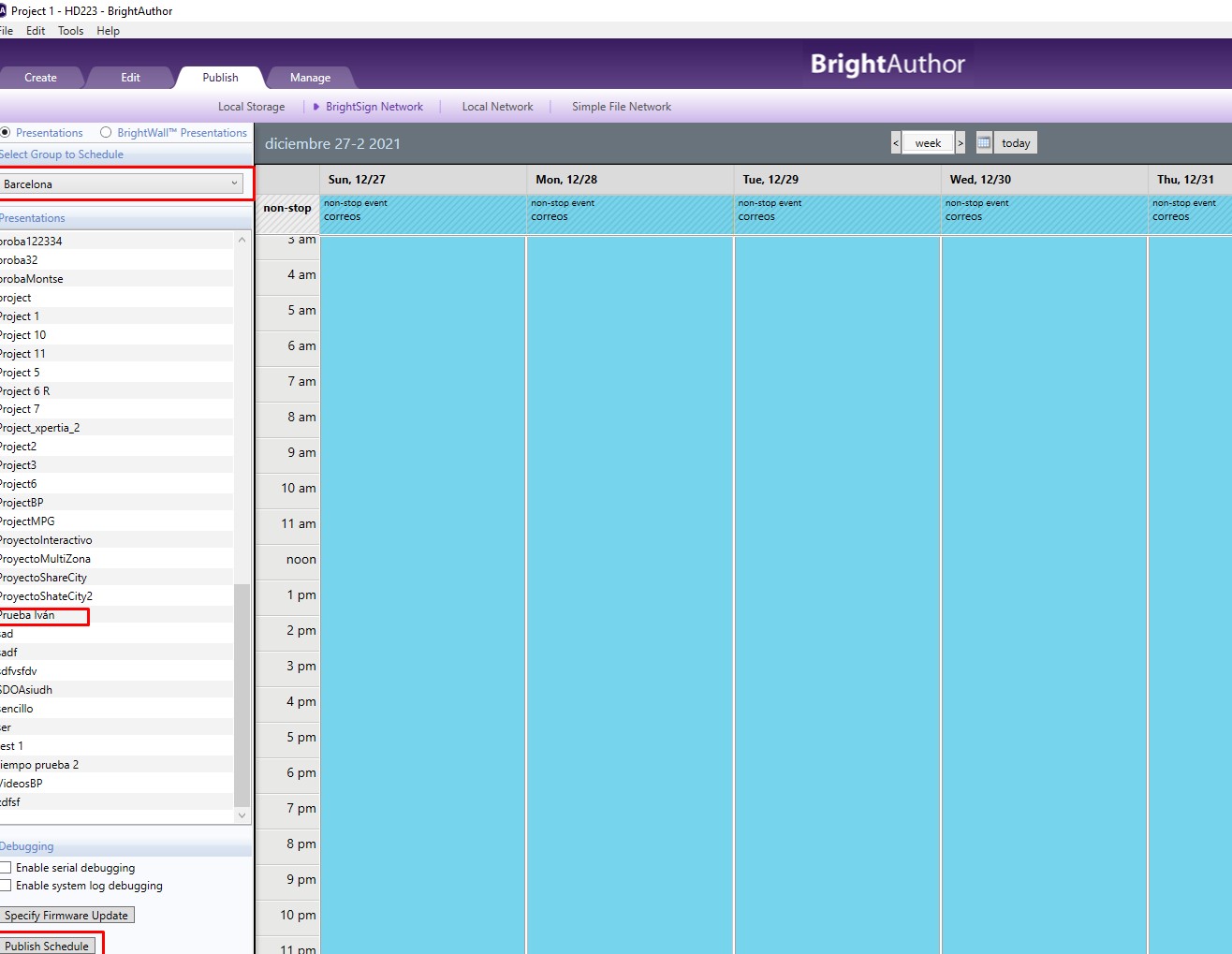The image size is (1232, 954).
Task: Click Tuesday 12/29 non-stop correos event
Action: (837, 214)
